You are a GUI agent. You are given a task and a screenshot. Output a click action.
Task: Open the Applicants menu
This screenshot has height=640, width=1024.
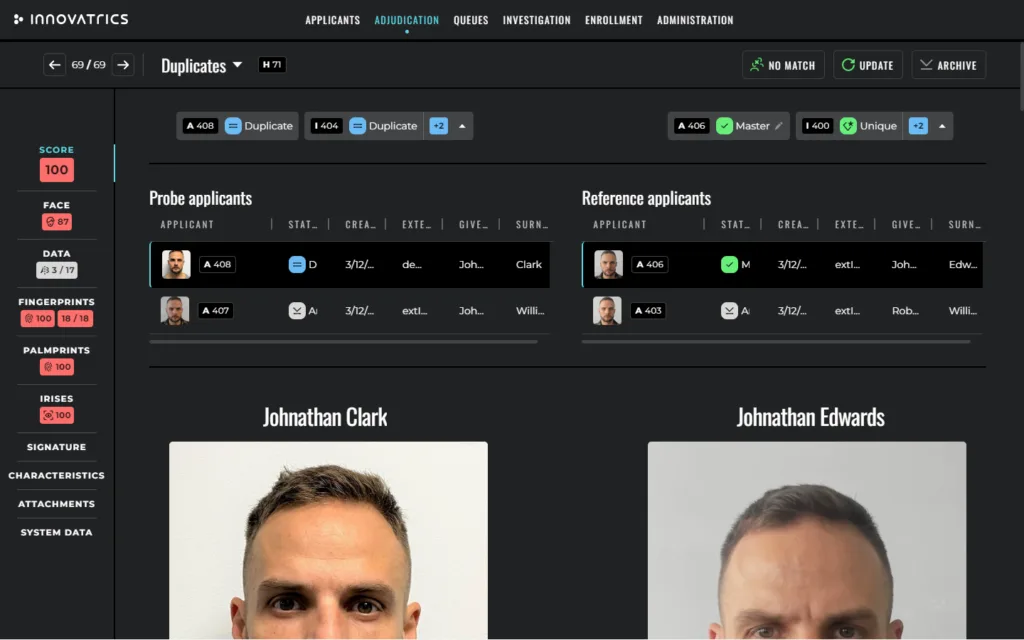point(332,20)
